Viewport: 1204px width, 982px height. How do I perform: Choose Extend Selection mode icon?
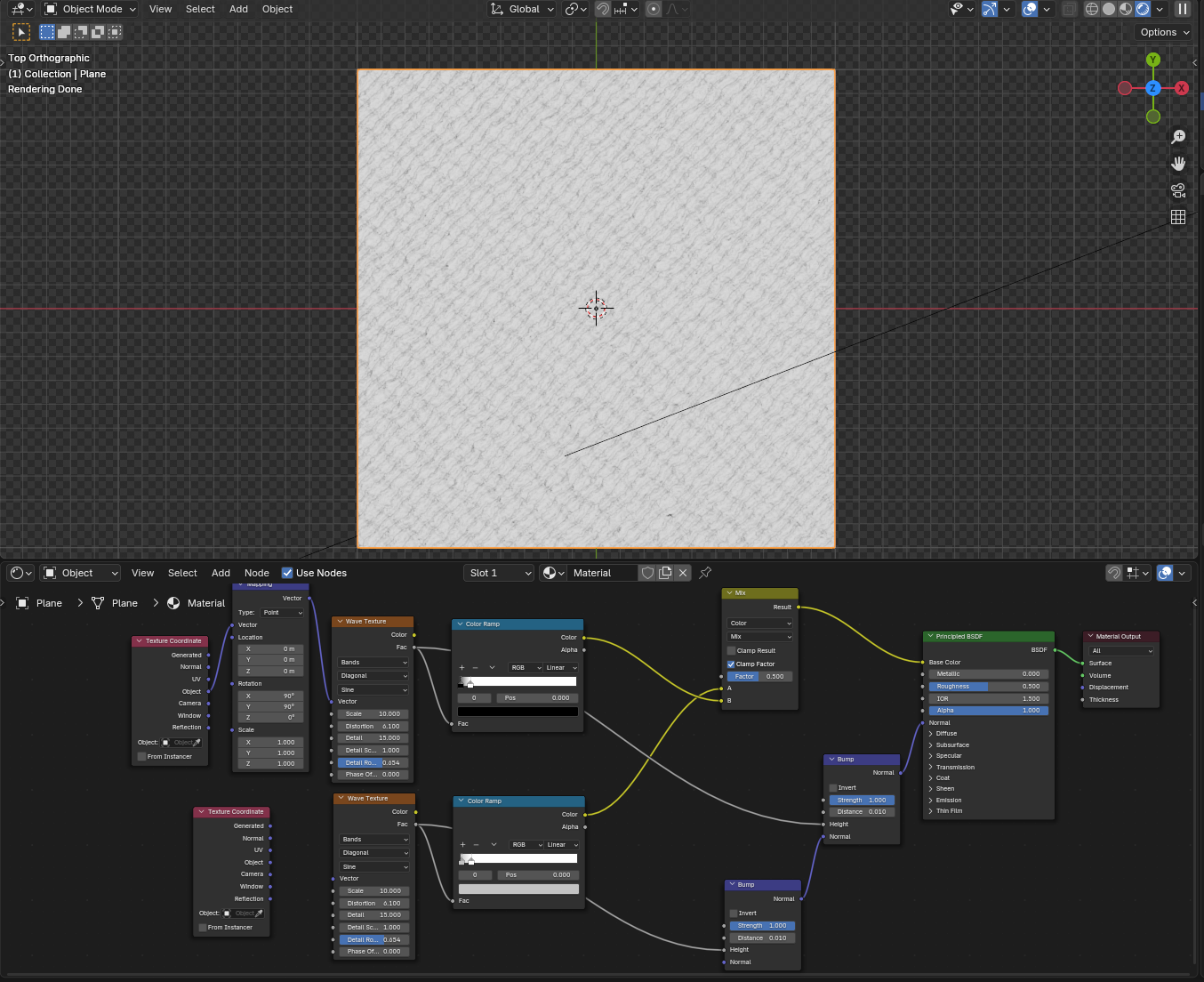coord(64,32)
